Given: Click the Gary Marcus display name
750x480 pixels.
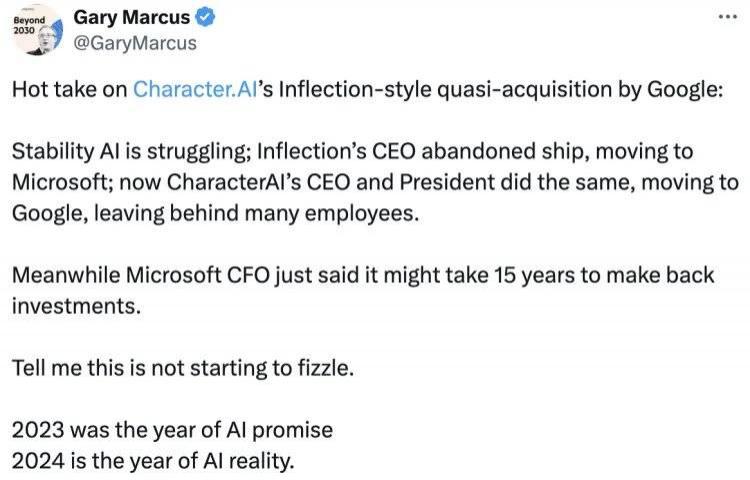Looking at the screenshot, I should coord(132,17).
